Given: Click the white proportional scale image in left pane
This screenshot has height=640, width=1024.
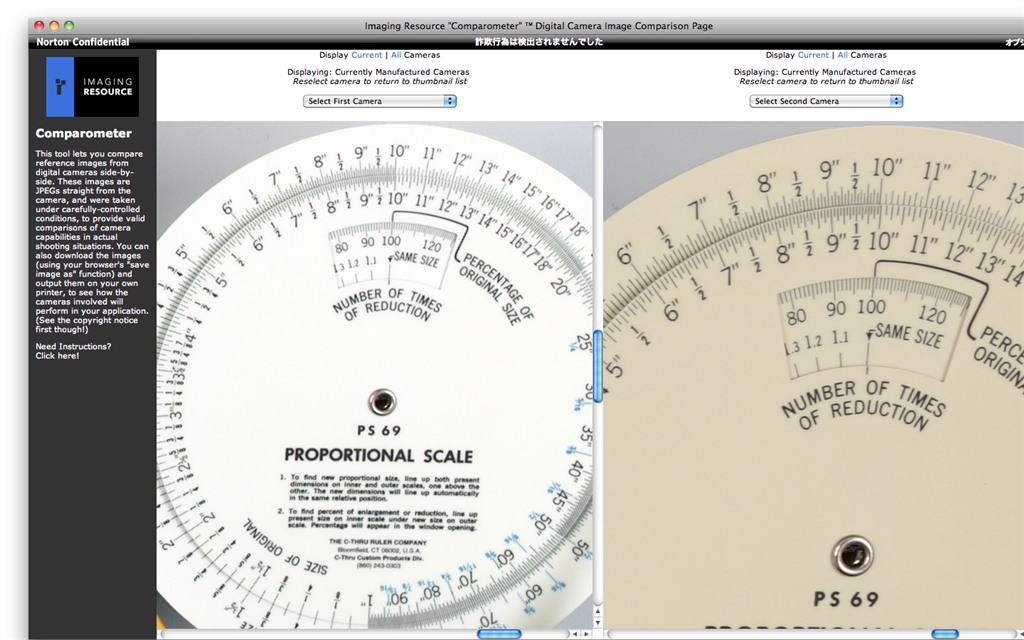Looking at the screenshot, I should (x=374, y=375).
